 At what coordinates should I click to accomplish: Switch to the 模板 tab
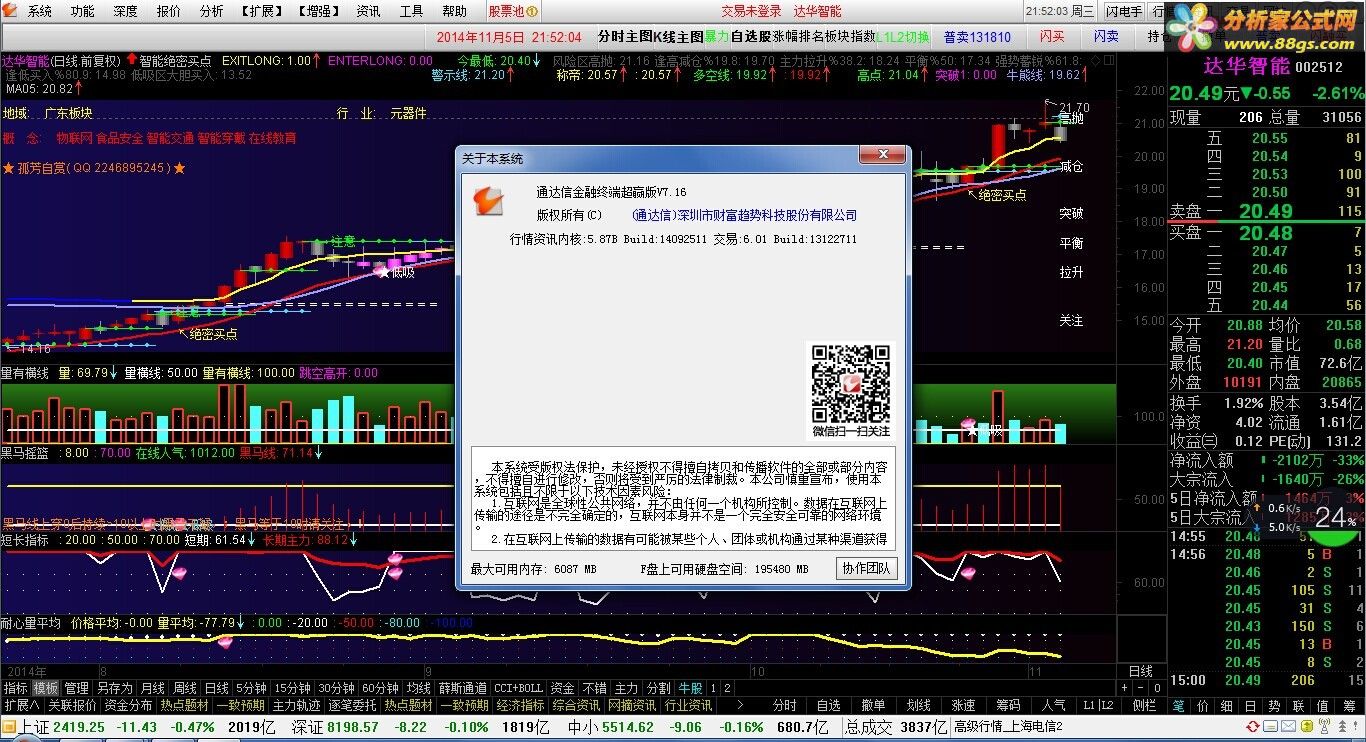point(46,689)
